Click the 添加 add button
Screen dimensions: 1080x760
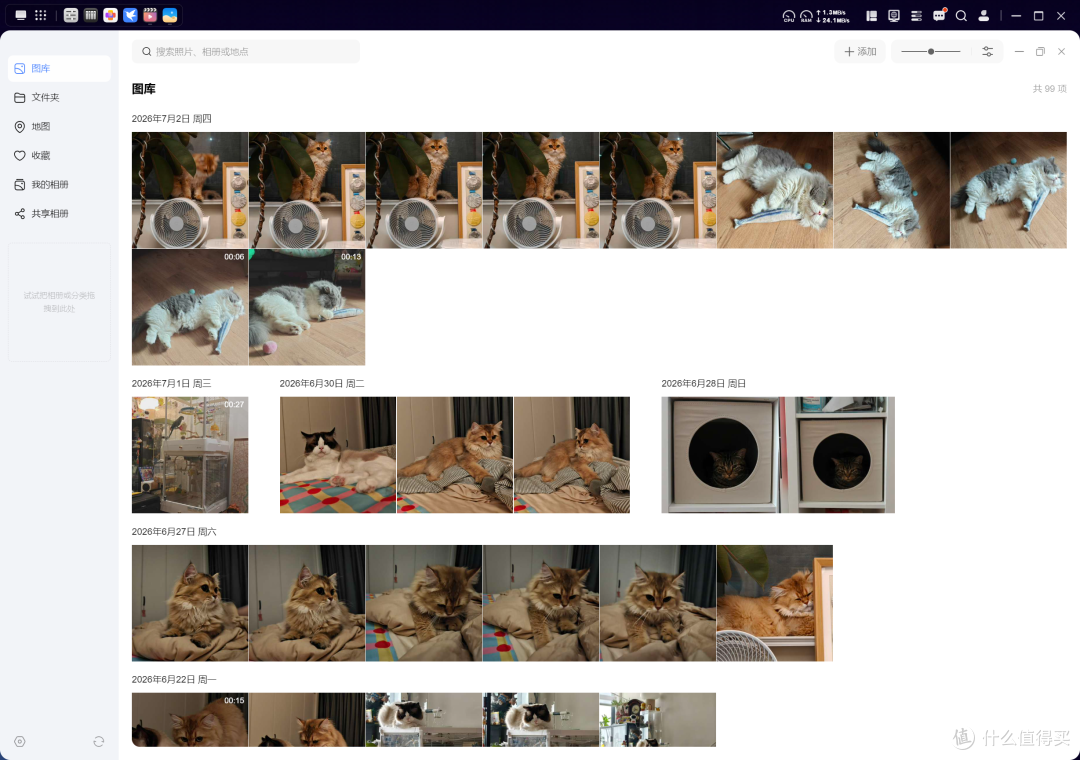click(860, 52)
